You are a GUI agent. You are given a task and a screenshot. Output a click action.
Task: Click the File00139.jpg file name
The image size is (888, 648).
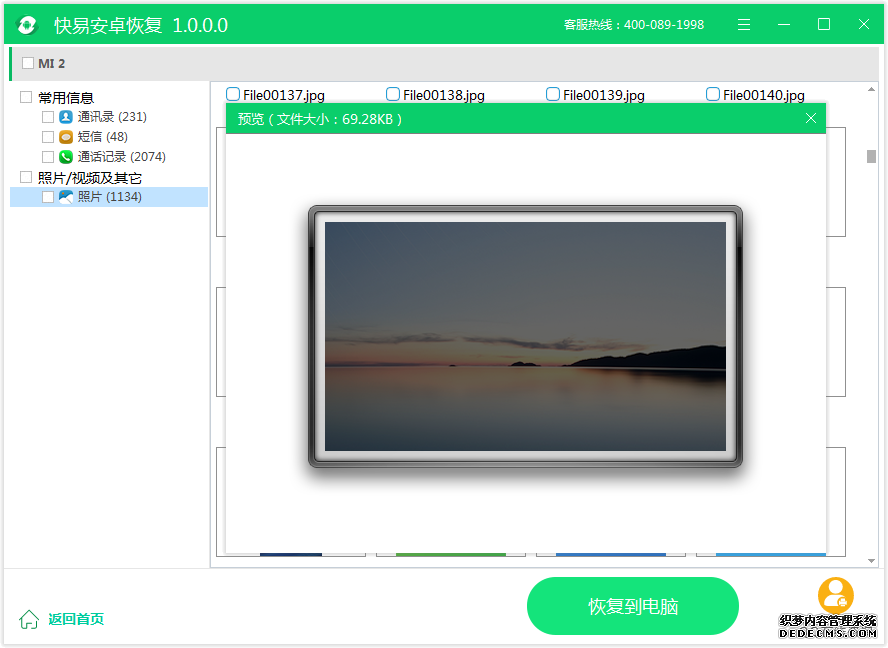pos(604,95)
